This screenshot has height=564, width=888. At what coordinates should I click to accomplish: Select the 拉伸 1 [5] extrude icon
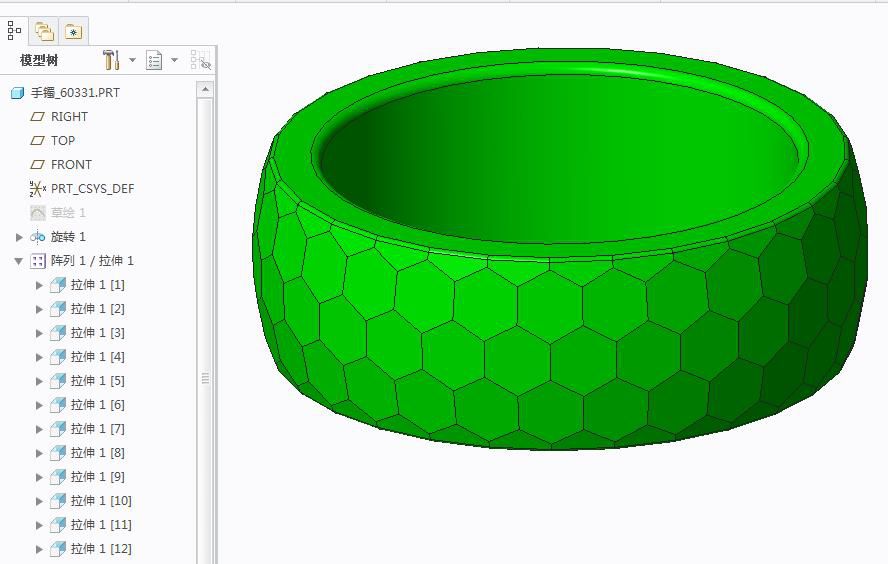[x=58, y=381]
